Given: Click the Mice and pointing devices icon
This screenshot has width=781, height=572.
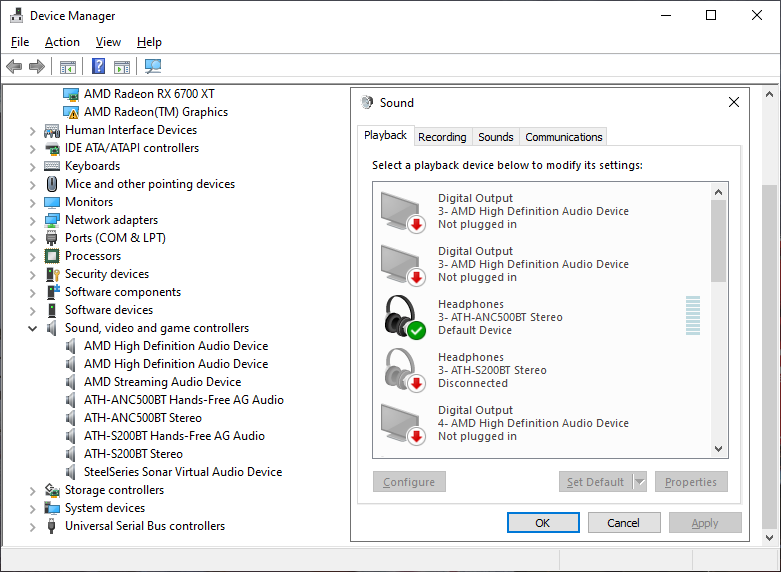Looking at the screenshot, I should tap(52, 184).
